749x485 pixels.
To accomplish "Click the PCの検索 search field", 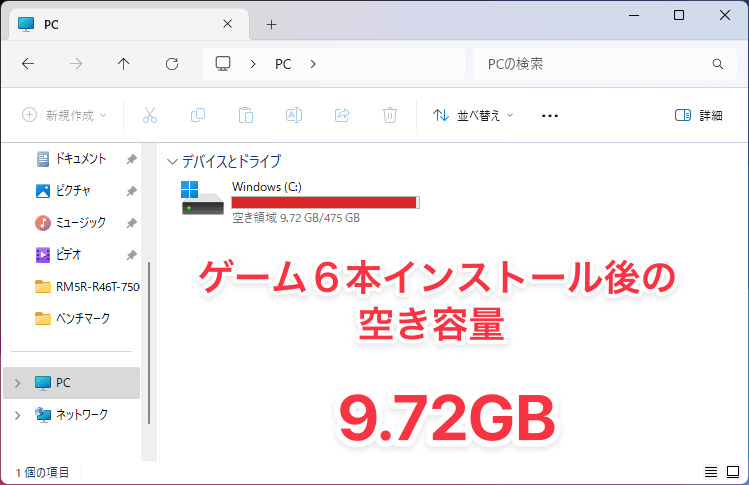I will pyautogui.click(x=605, y=64).
